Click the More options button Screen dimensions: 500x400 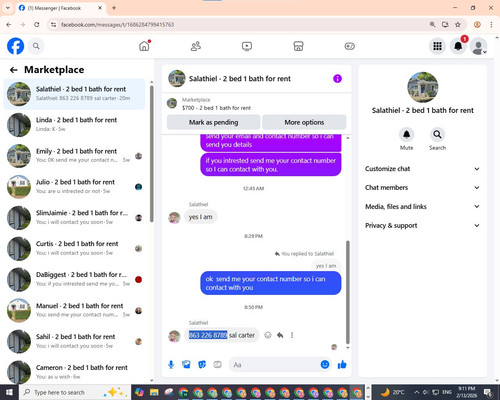pos(304,122)
